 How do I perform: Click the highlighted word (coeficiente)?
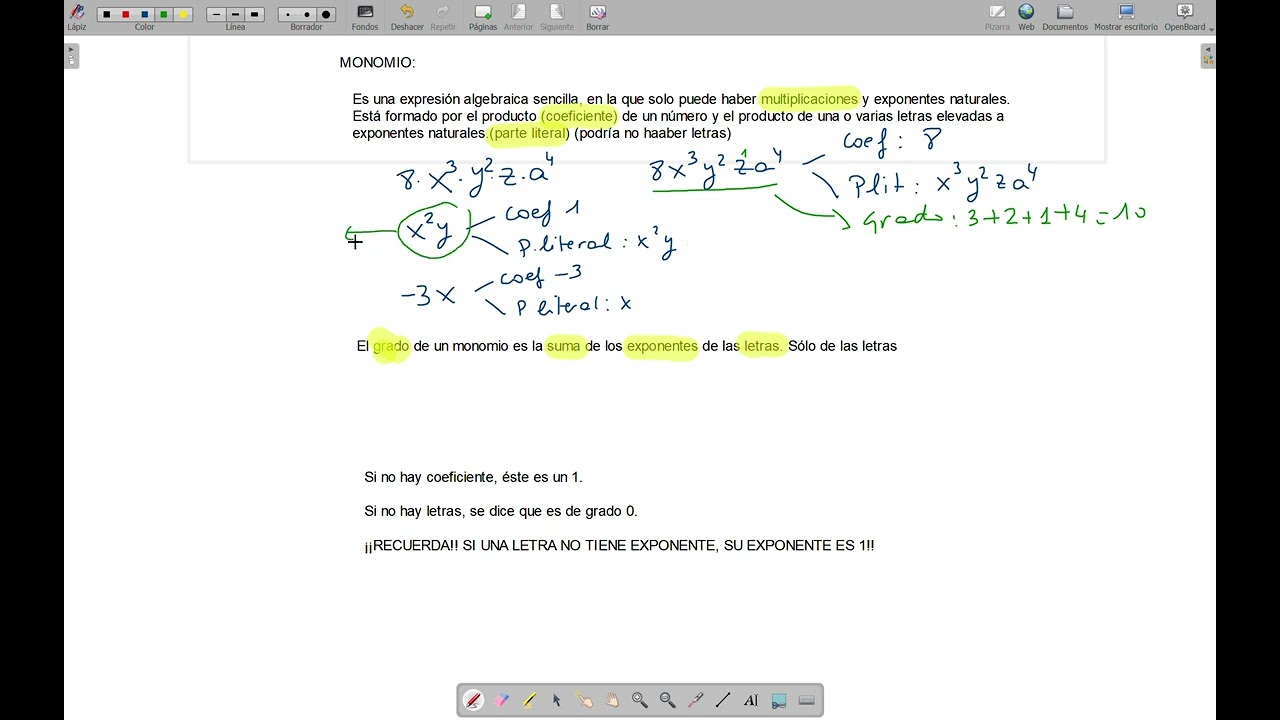(579, 116)
